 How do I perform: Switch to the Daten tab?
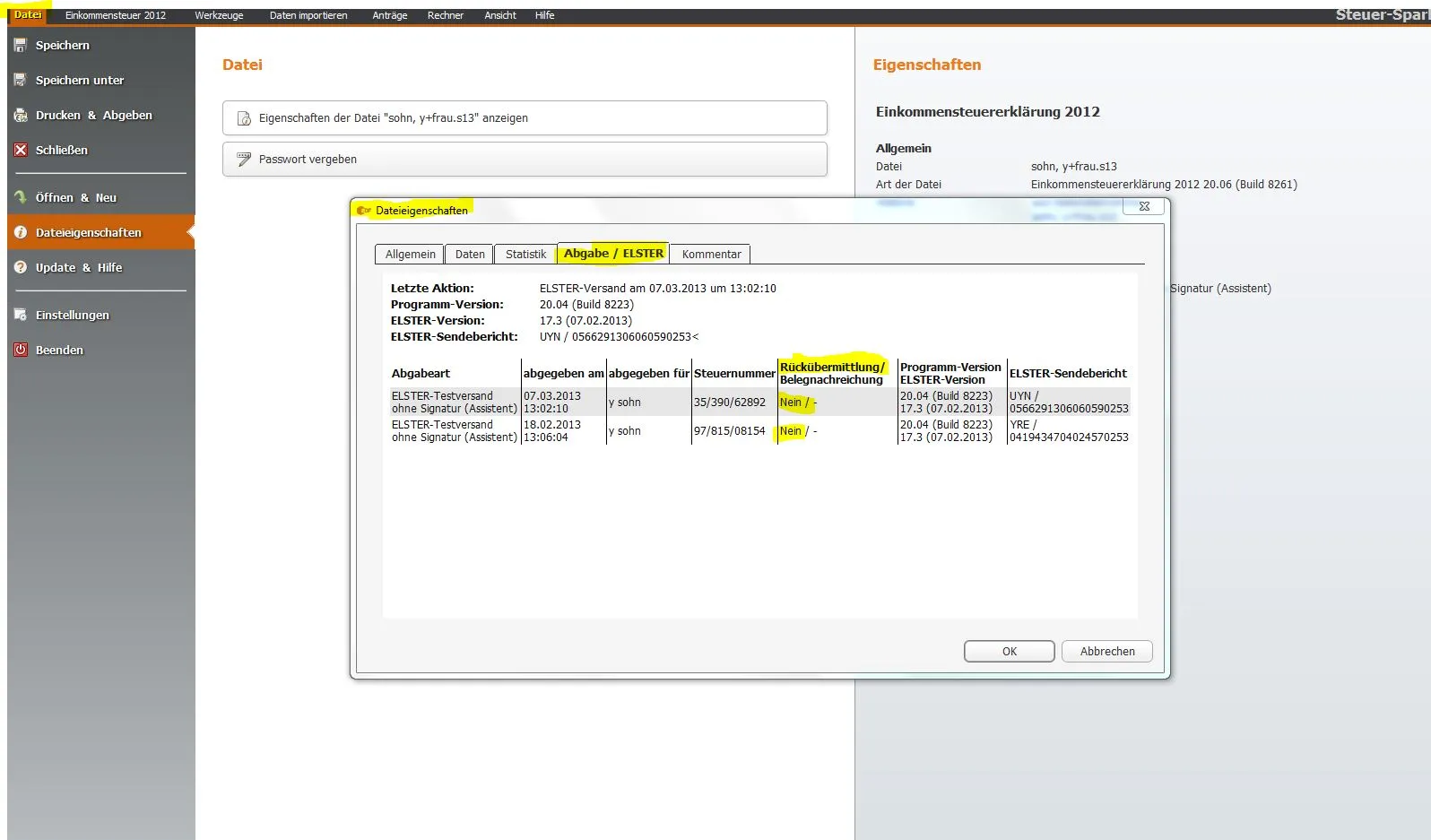coord(470,255)
